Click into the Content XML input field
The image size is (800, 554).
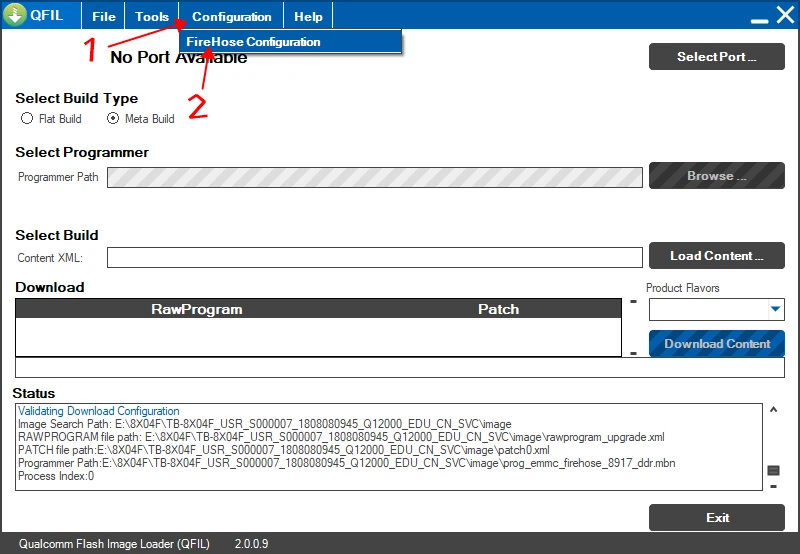click(x=374, y=258)
